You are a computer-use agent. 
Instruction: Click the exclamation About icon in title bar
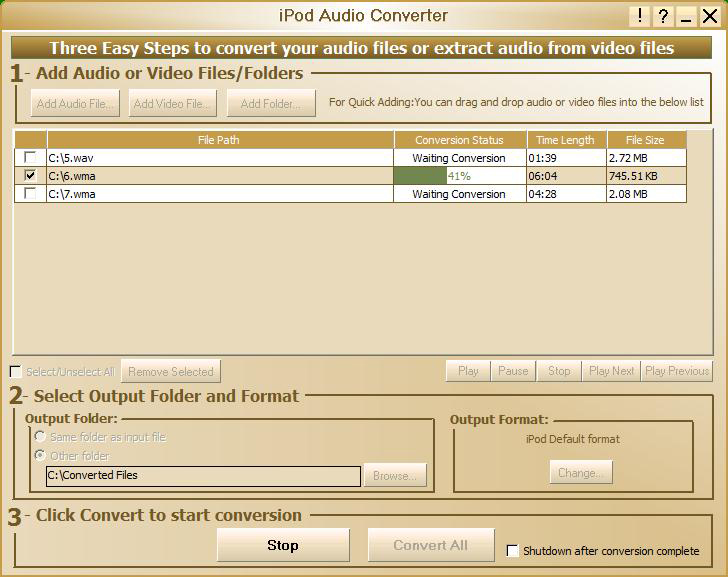639,17
